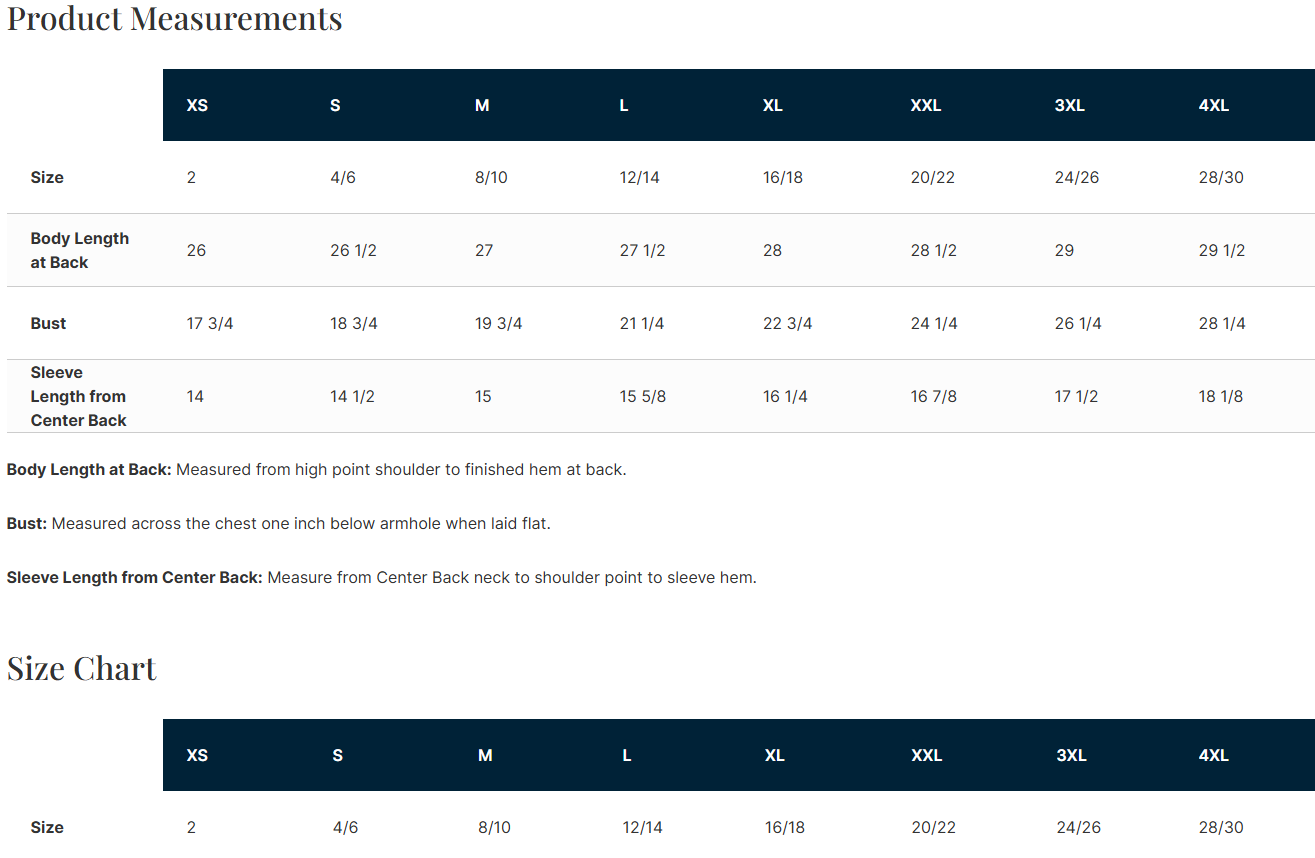Select the 15 5/8 sleeve length cell
Screen dimensions: 1315x858
[x=643, y=396]
